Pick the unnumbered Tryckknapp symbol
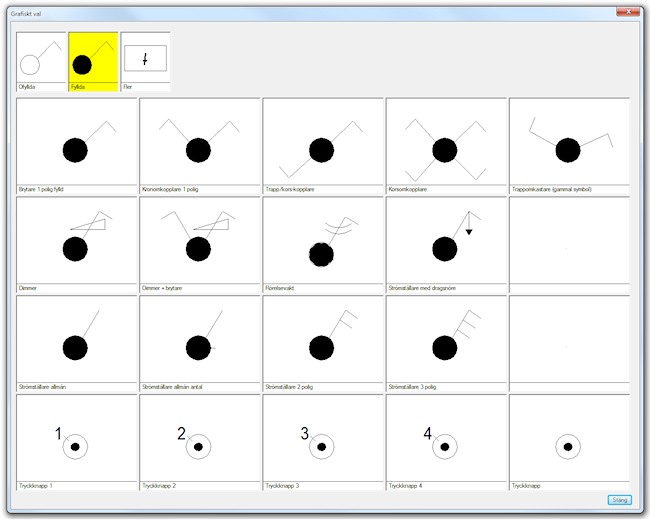 [569, 440]
